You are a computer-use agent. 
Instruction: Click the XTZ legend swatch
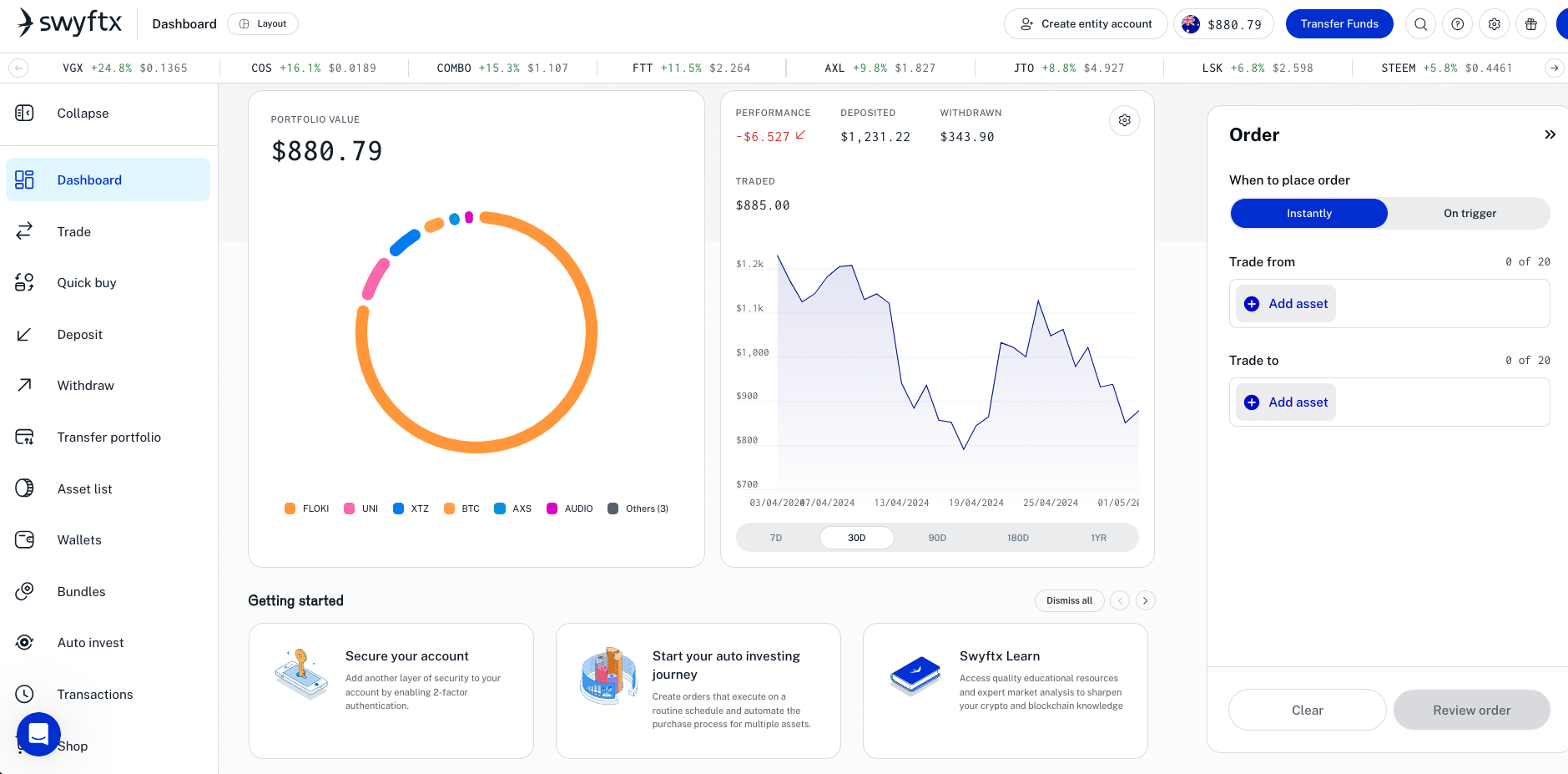tap(398, 508)
